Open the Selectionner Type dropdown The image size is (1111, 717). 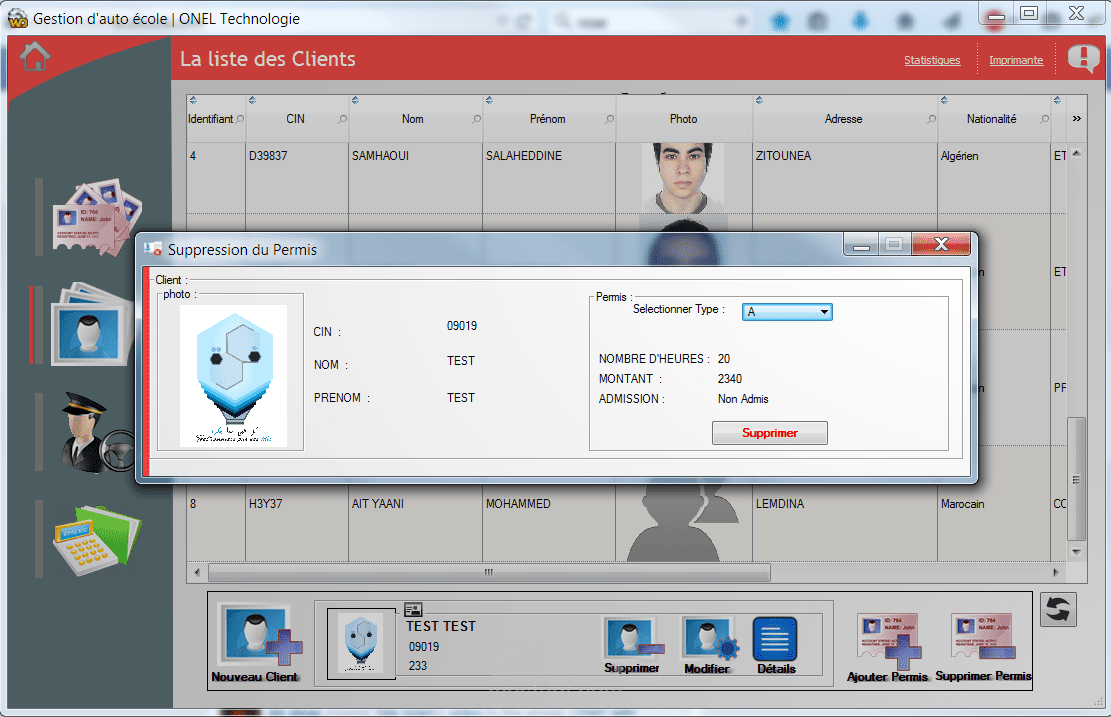(787, 312)
